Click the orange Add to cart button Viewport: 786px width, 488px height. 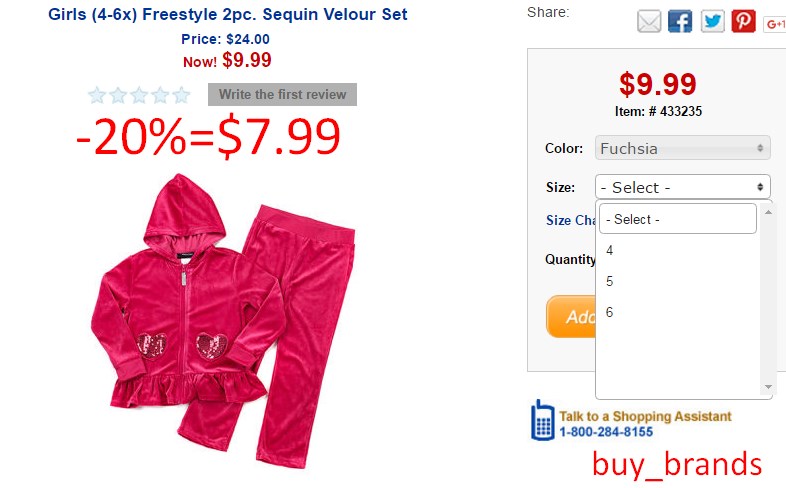pyautogui.click(x=571, y=316)
